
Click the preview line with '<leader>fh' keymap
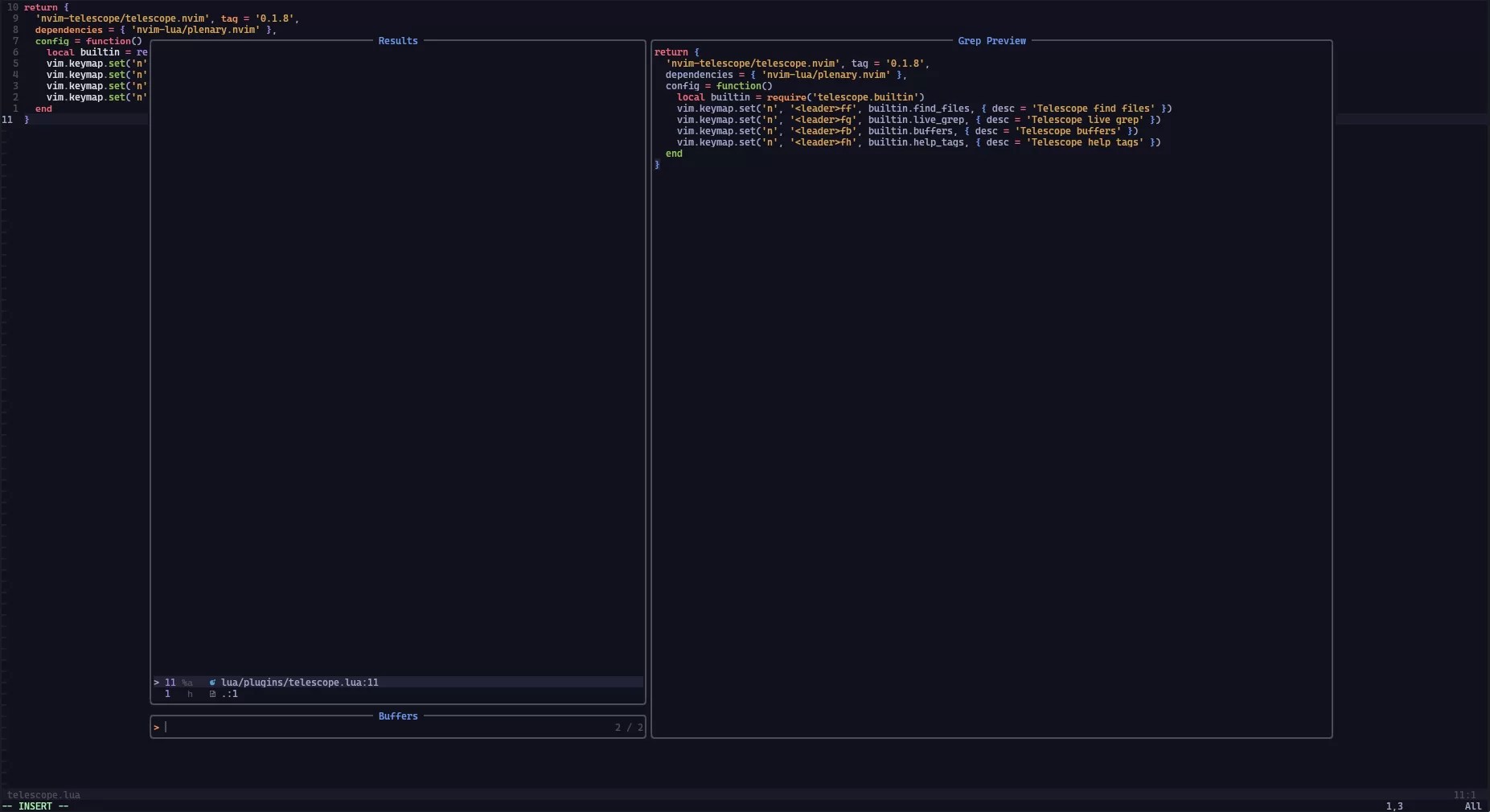[x=918, y=142]
